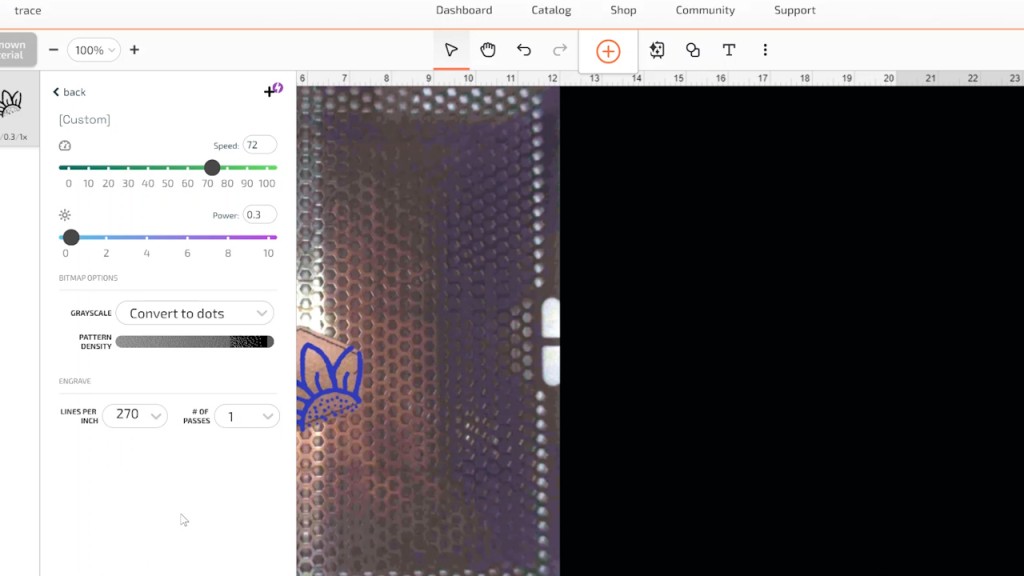Open the 100% zoom level dropdown
The image size is (1024, 576).
(95, 50)
